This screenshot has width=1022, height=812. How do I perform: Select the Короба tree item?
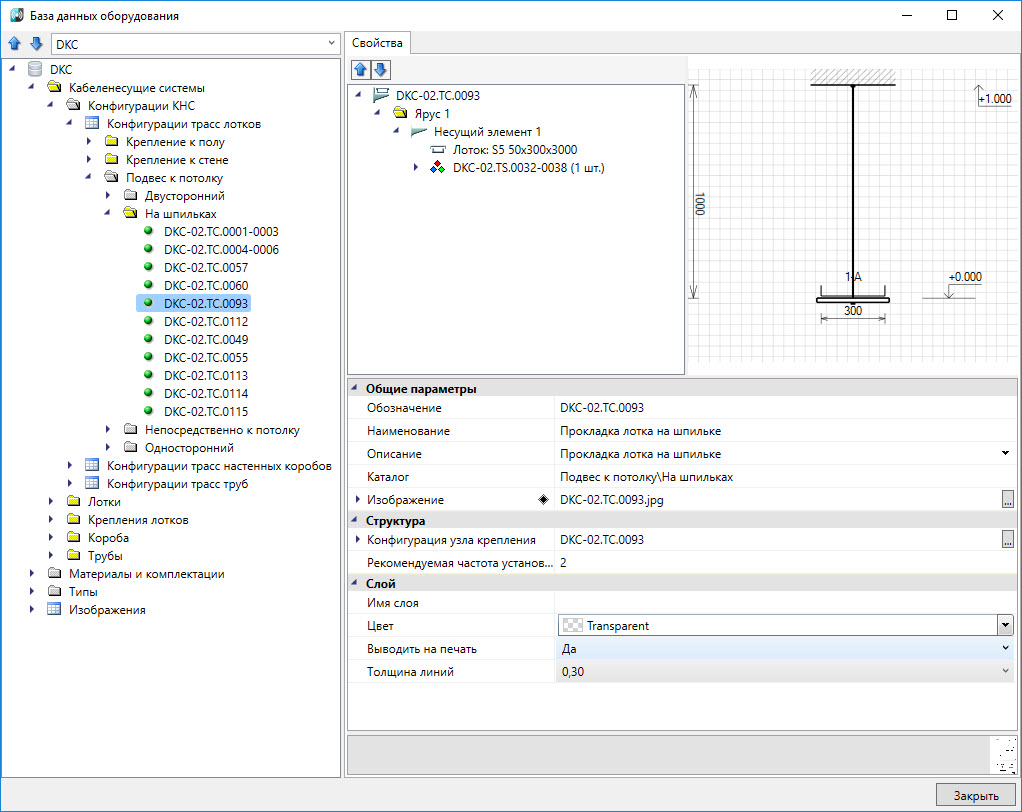tap(108, 537)
